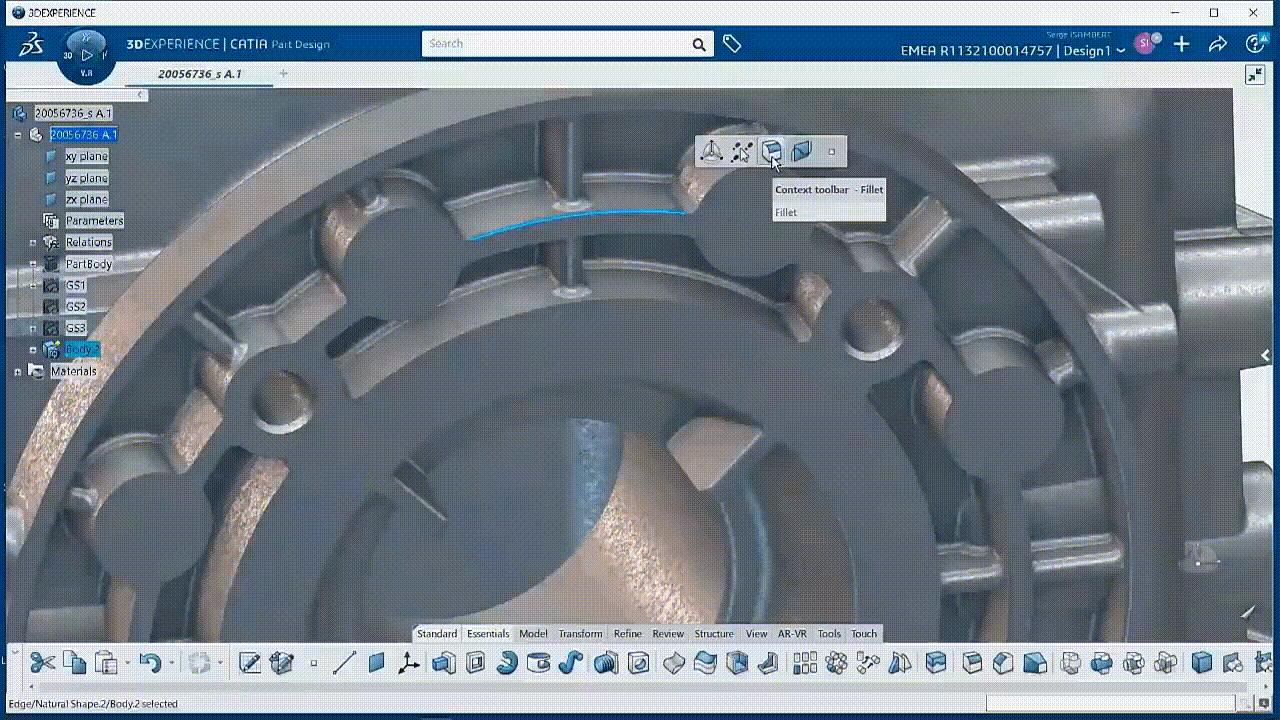The height and width of the screenshot is (720, 1280).
Task: Switch to the Transform tab
Action: [x=580, y=634]
